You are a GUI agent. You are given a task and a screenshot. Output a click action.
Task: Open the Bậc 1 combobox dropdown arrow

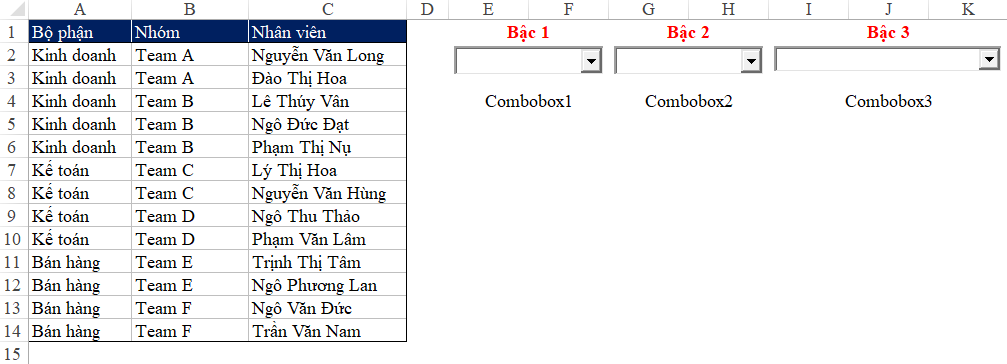pos(591,61)
